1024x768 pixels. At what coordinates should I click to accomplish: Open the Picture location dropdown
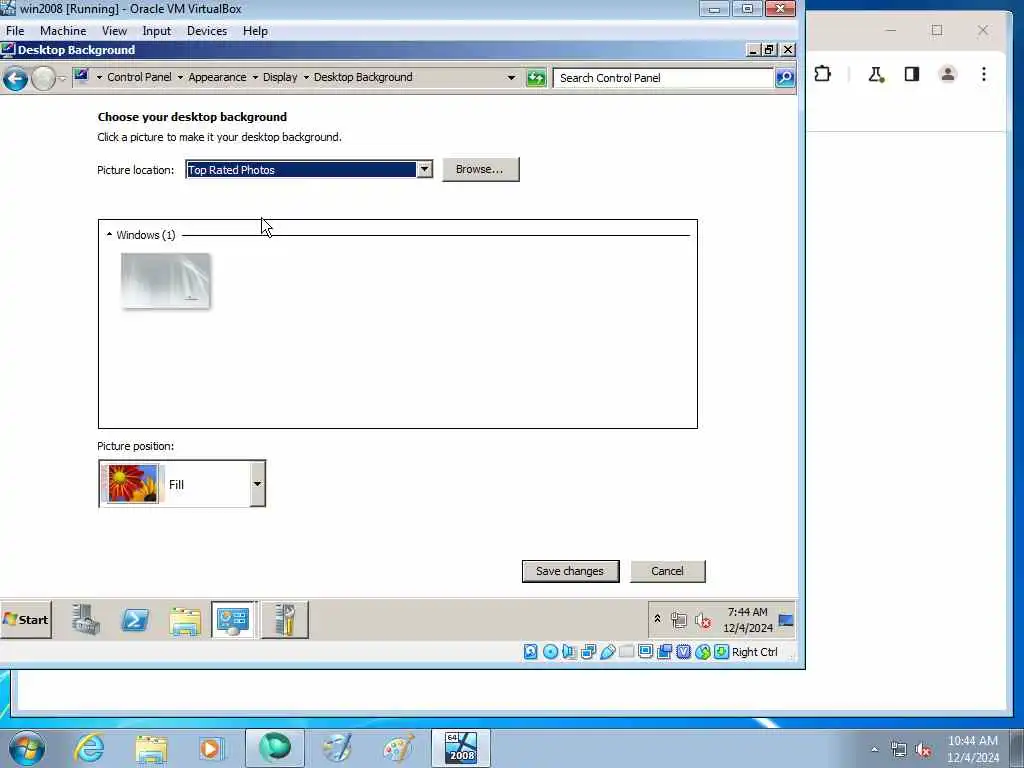[424, 170]
